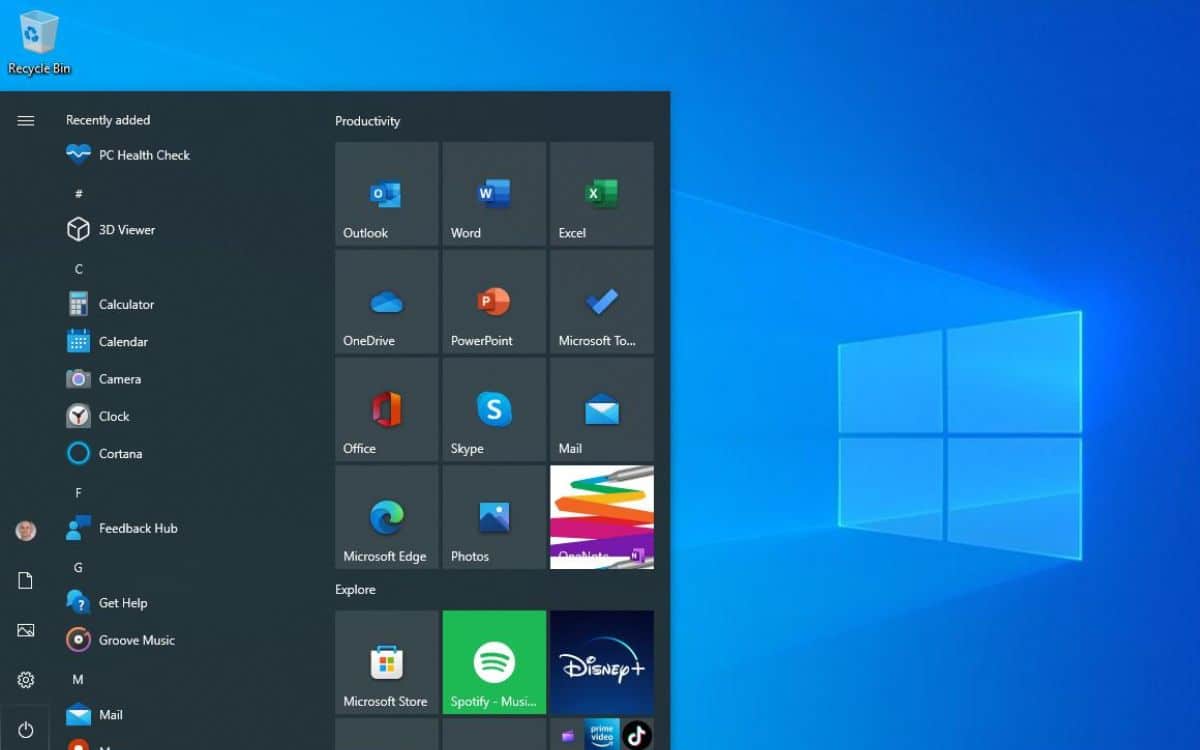Open the Disney+ tile

pos(602,662)
